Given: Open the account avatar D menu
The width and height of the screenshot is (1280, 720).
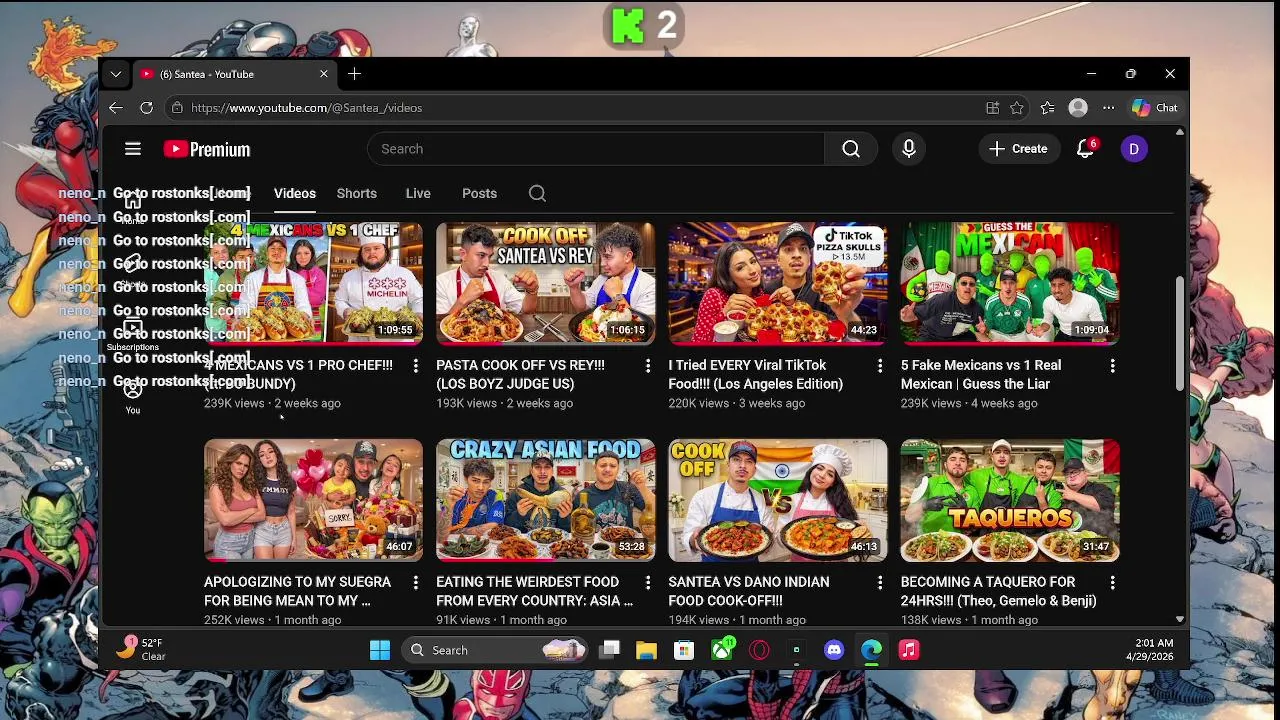Looking at the screenshot, I should pyautogui.click(x=1133, y=149).
